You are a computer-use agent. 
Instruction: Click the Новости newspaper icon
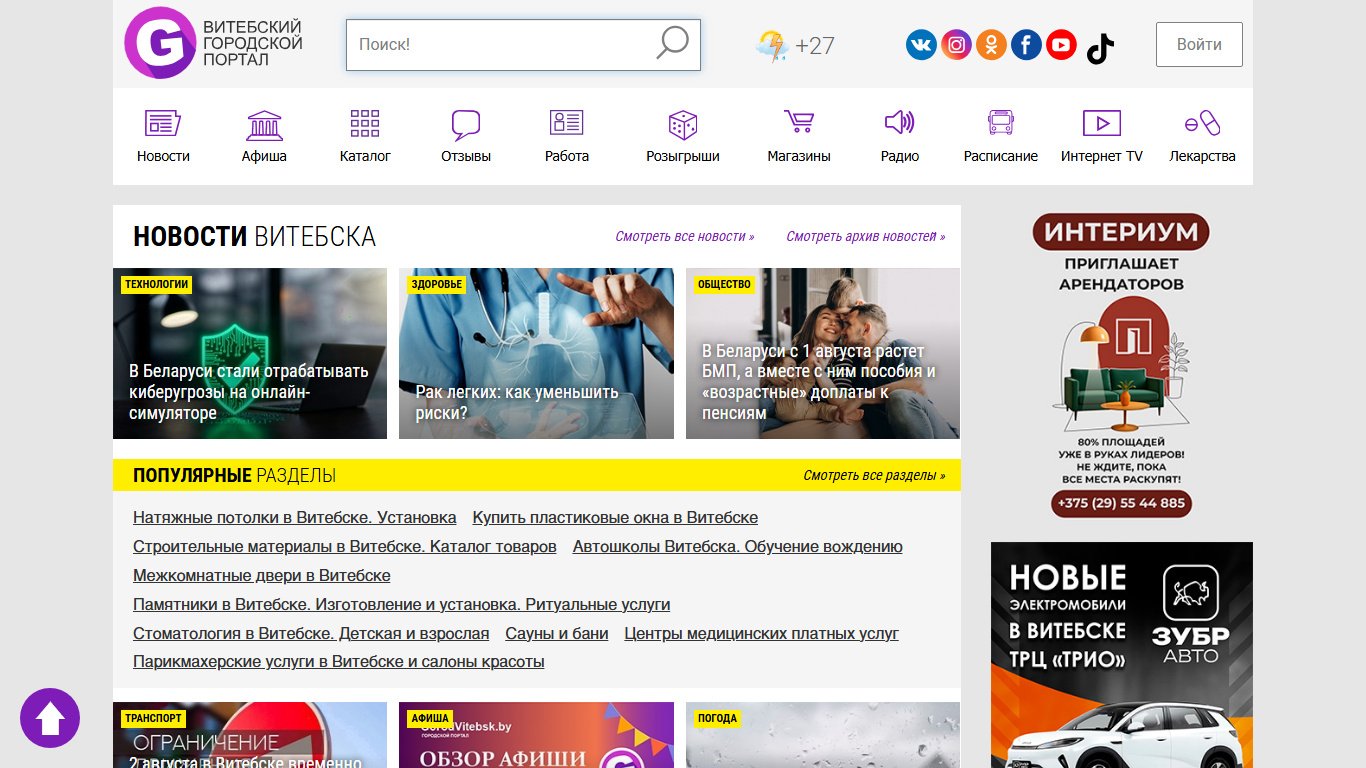click(x=163, y=123)
